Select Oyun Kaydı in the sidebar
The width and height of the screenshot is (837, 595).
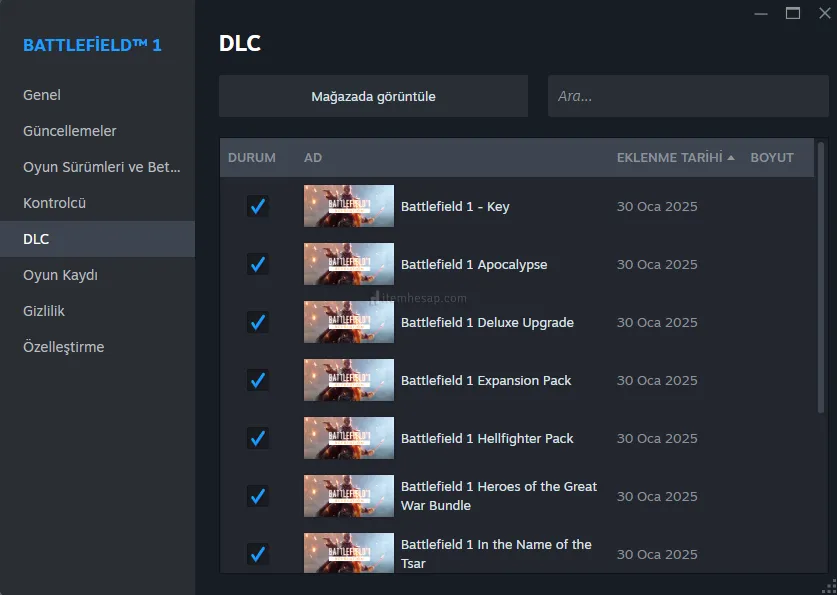pos(60,275)
